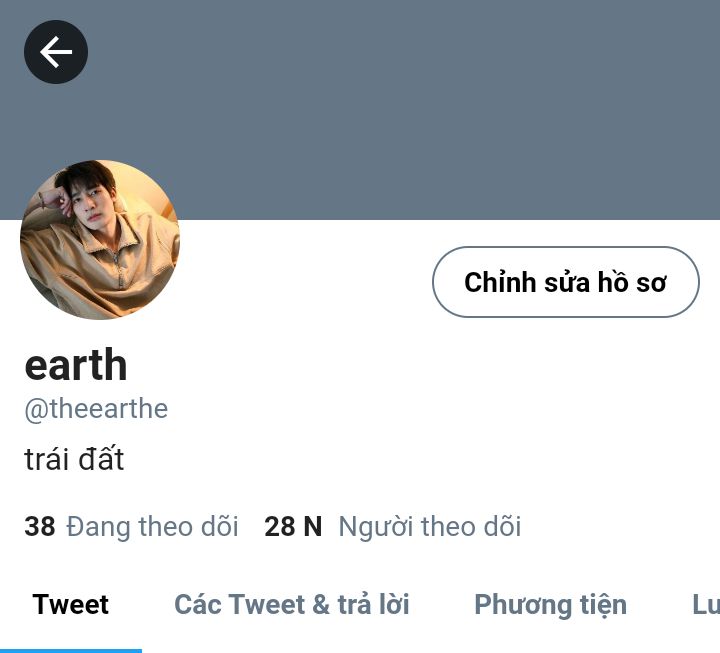Click the 28 N followers count
Screen dimensions: 720x653
coord(293,526)
